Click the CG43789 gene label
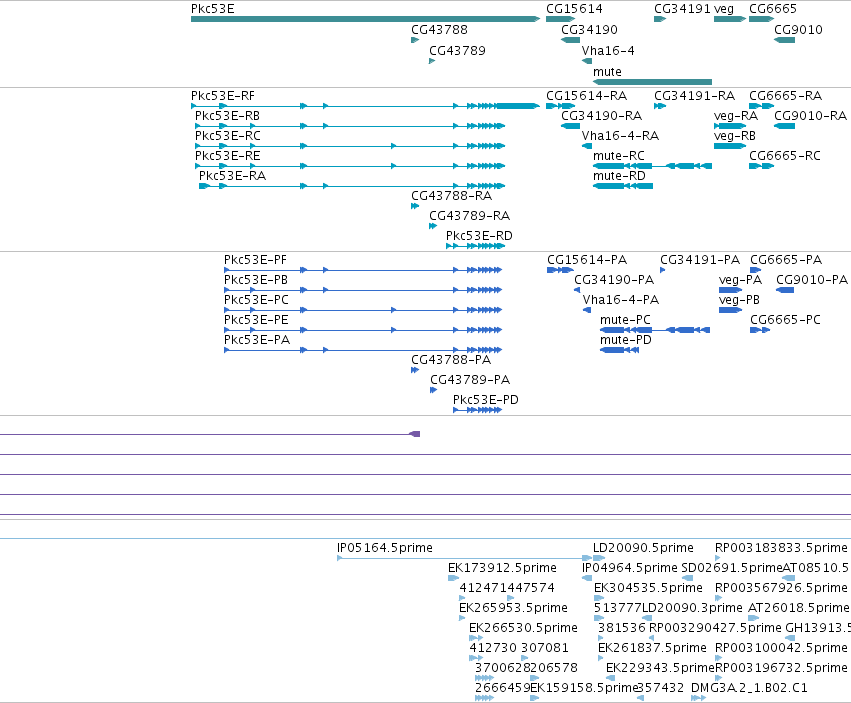This screenshot has width=851, height=703. tap(457, 51)
